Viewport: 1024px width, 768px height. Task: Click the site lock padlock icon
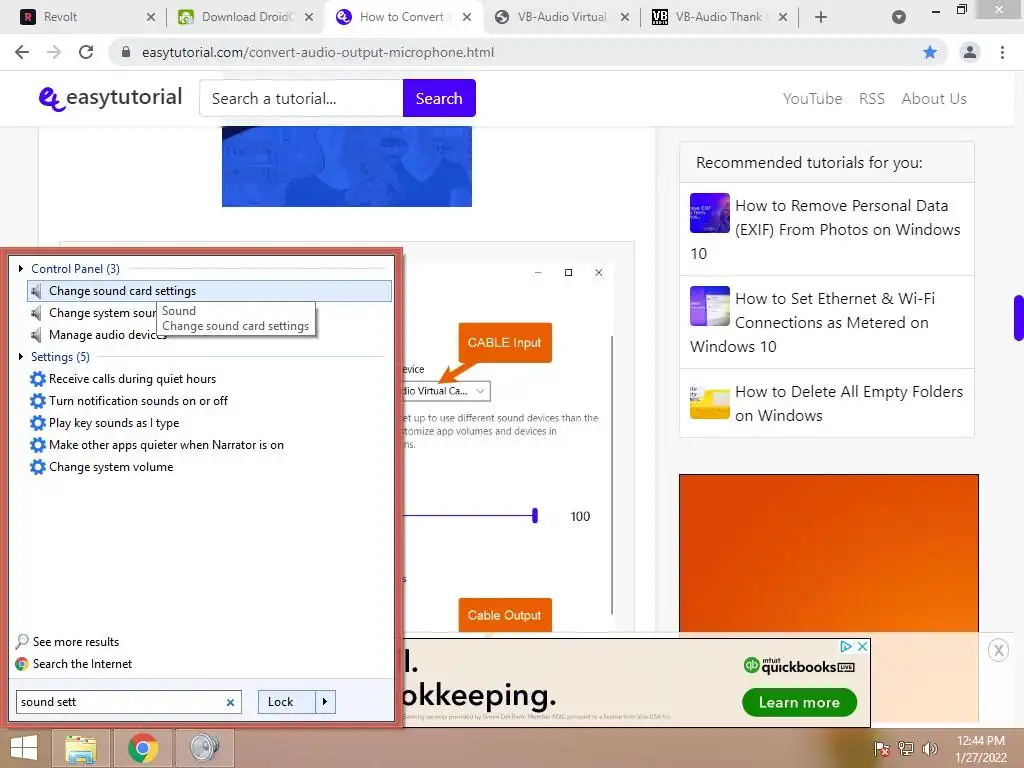[x=126, y=52]
